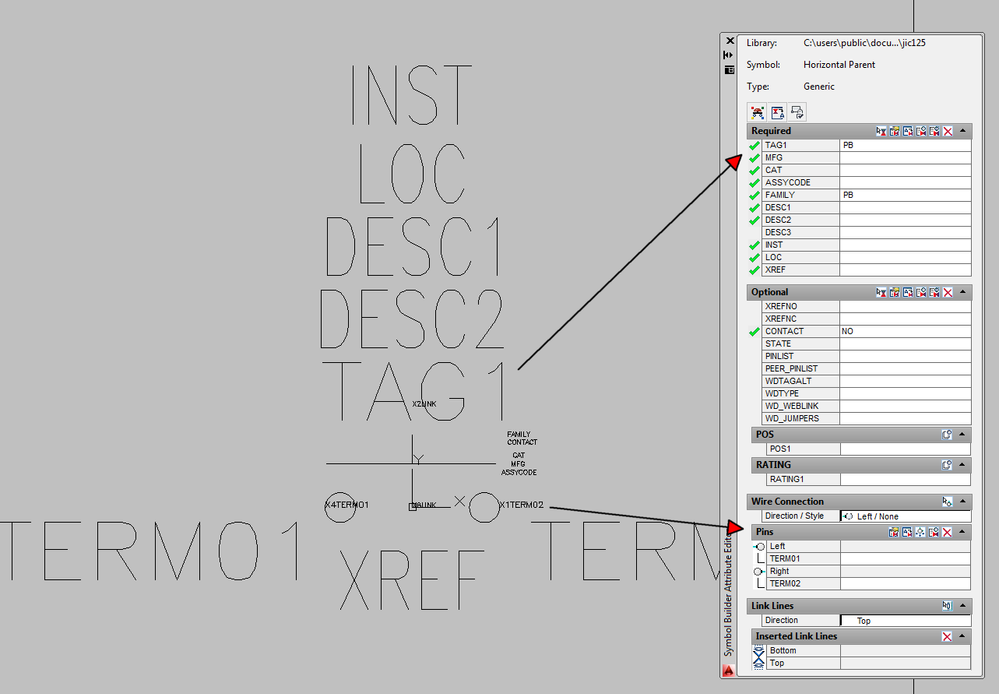This screenshot has height=694, width=999.
Task: Select the large XREF attribute text in drawing
Action: pos(412,580)
